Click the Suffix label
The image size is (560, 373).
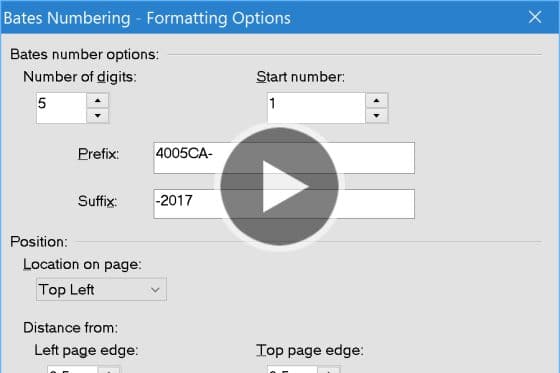98,201
